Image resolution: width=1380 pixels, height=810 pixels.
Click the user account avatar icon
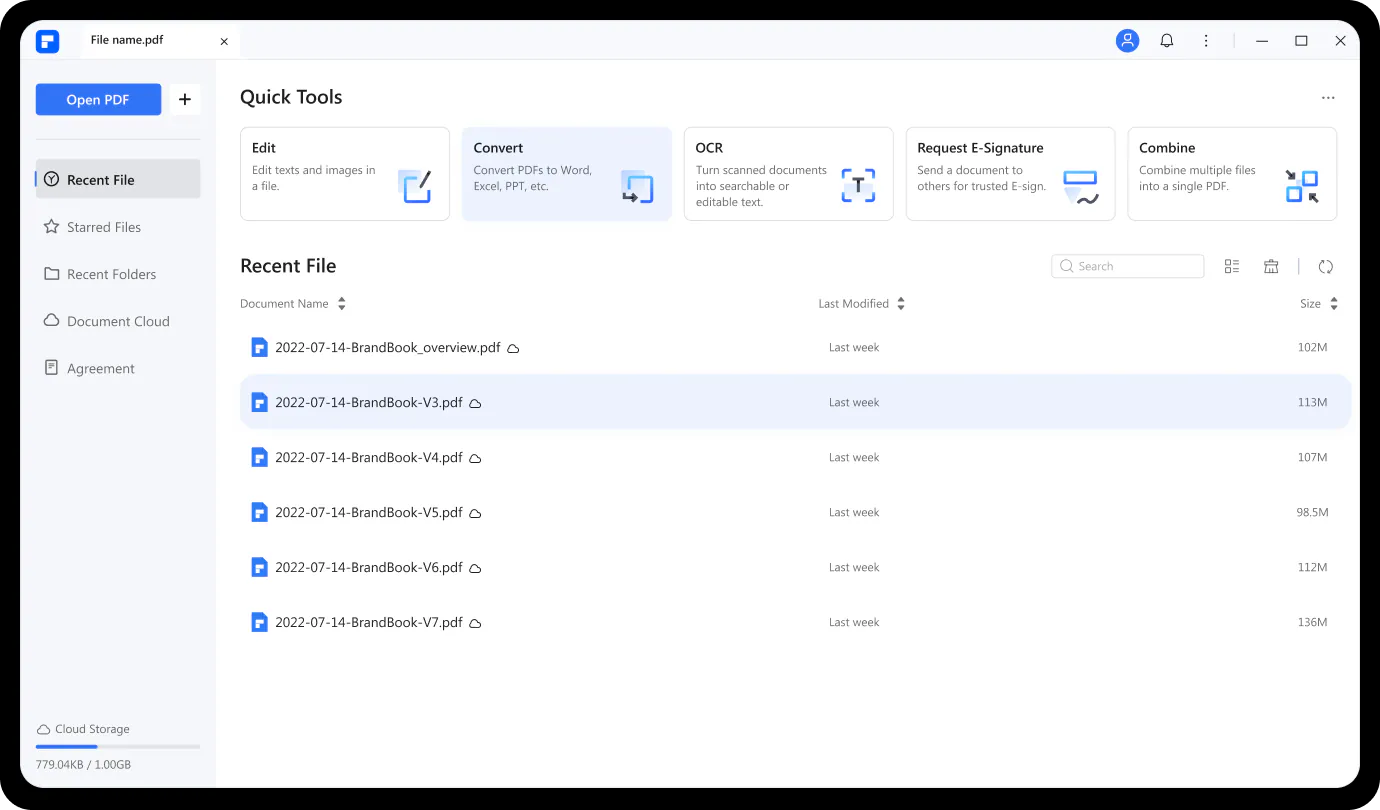[1127, 41]
